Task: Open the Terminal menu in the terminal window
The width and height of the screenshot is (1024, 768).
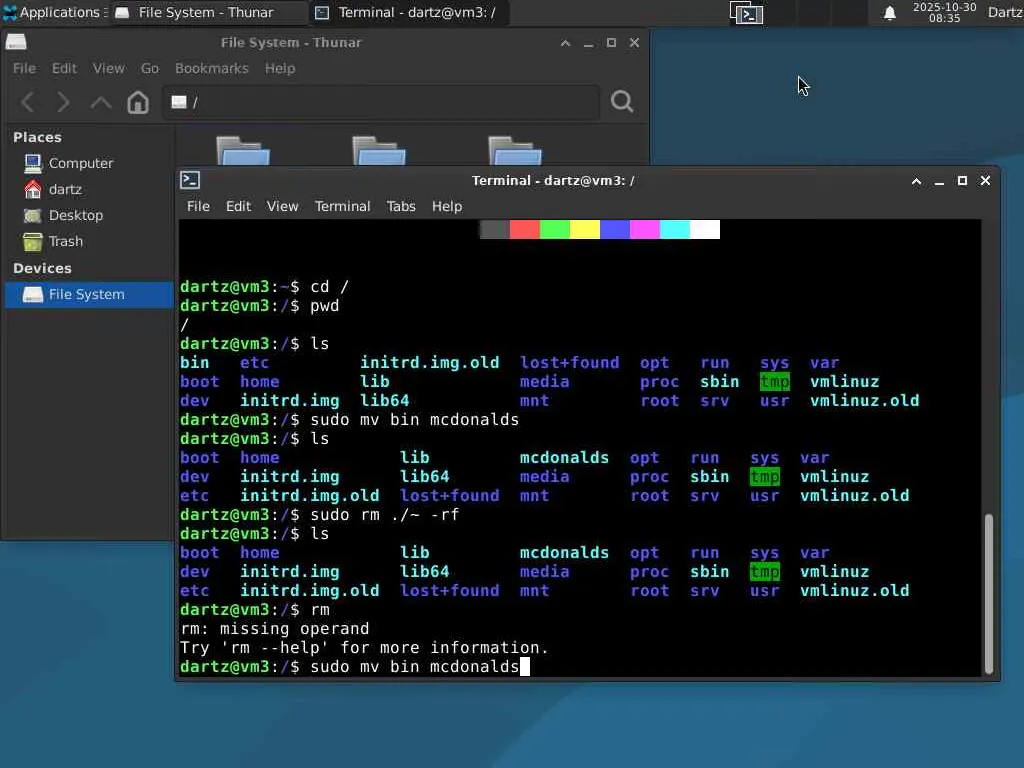Action: pyautogui.click(x=342, y=206)
